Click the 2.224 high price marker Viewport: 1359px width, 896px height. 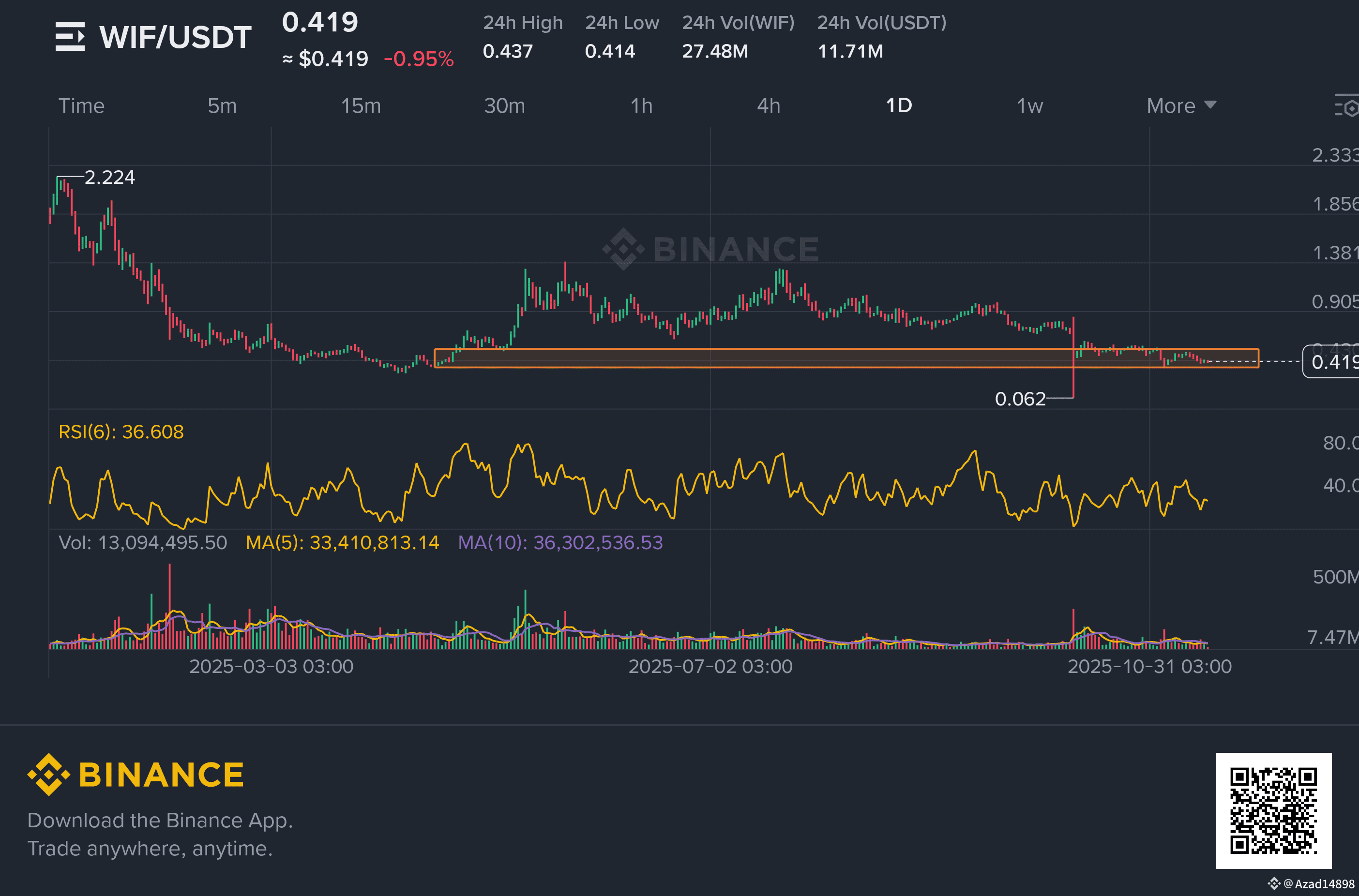pyautogui.click(x=109, y=178)
